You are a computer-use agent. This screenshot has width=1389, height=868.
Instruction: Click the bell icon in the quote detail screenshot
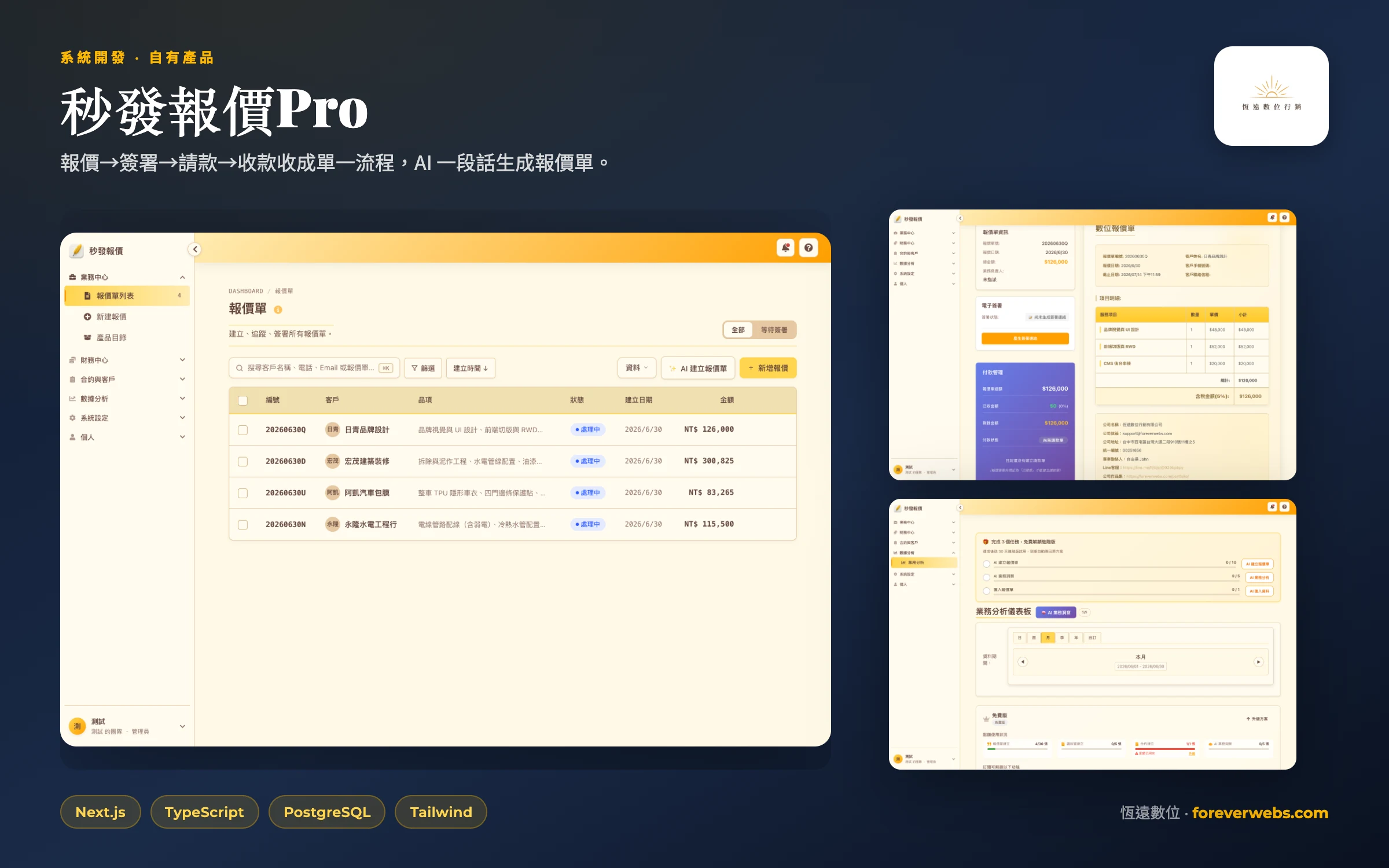[1272, 218]
